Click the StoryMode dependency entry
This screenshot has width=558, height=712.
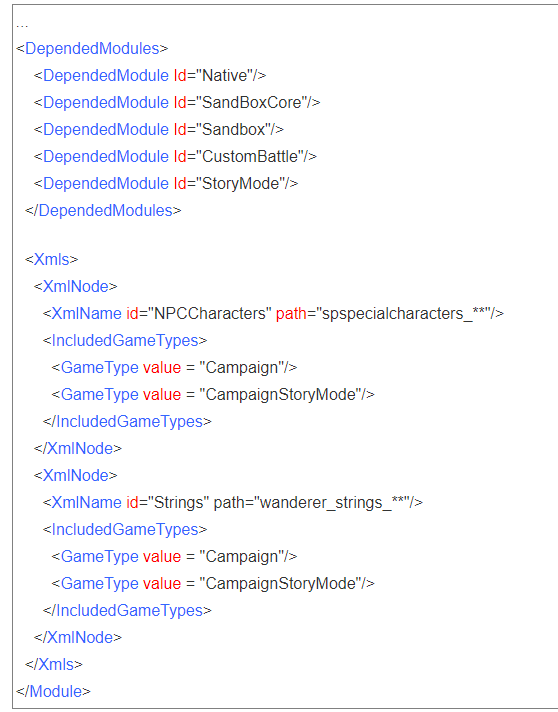pos(166,183)
